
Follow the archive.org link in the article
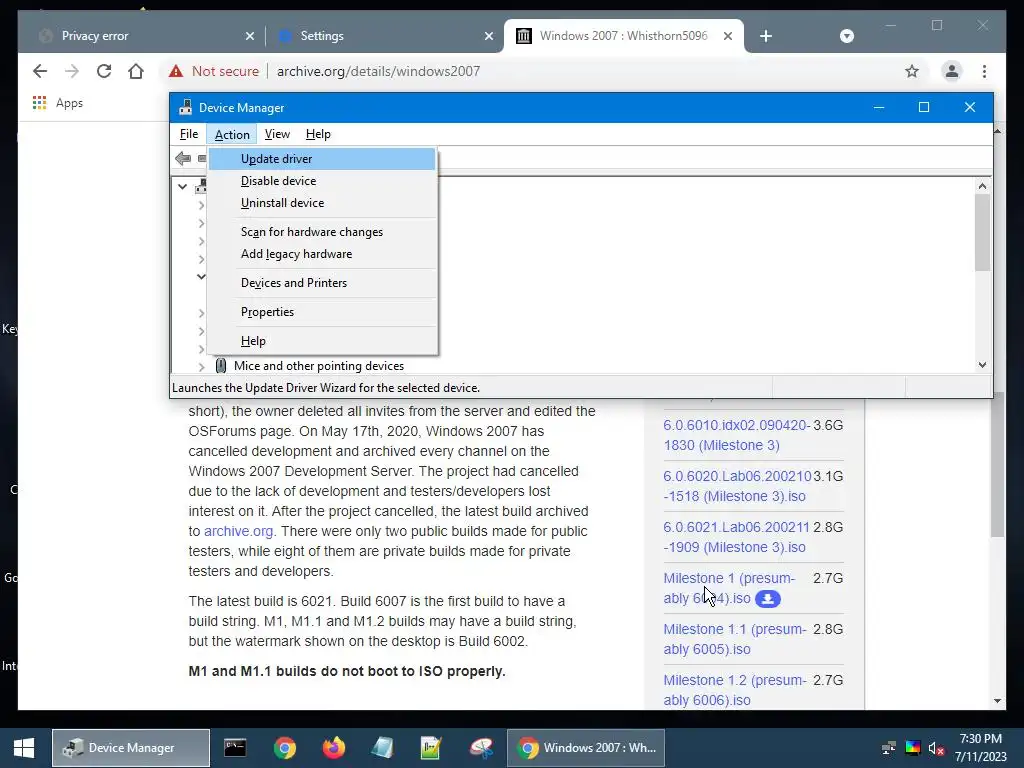[238, 531]
